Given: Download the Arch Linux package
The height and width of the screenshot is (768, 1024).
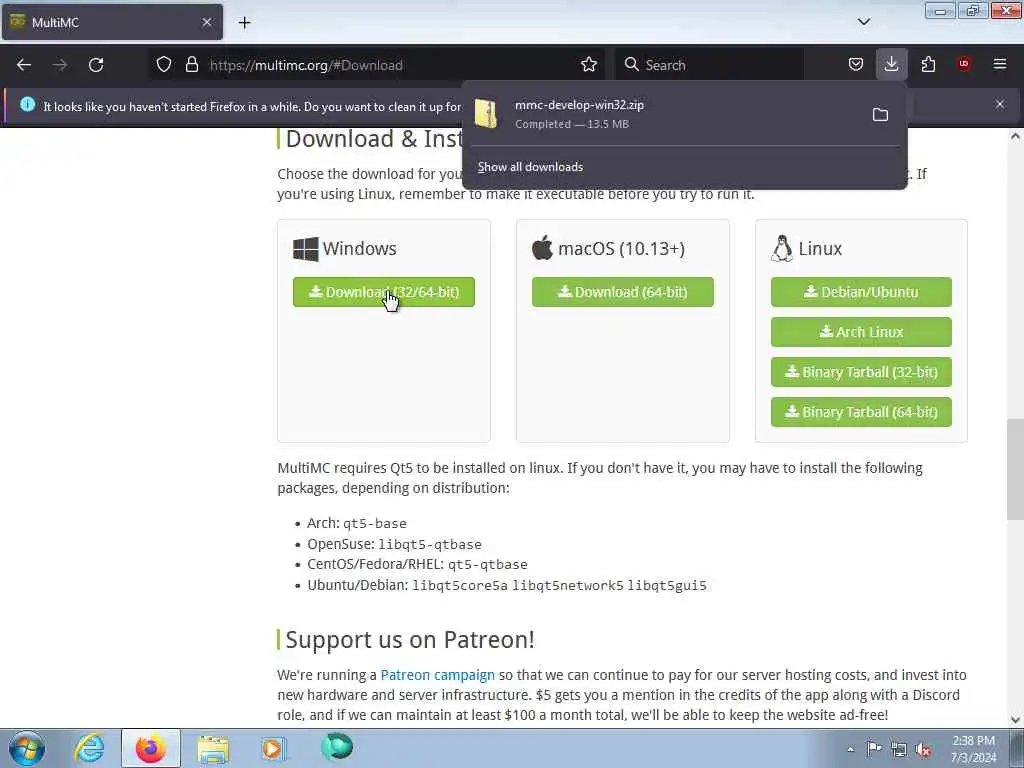Looking at the screenshot, I should [861, 332].
